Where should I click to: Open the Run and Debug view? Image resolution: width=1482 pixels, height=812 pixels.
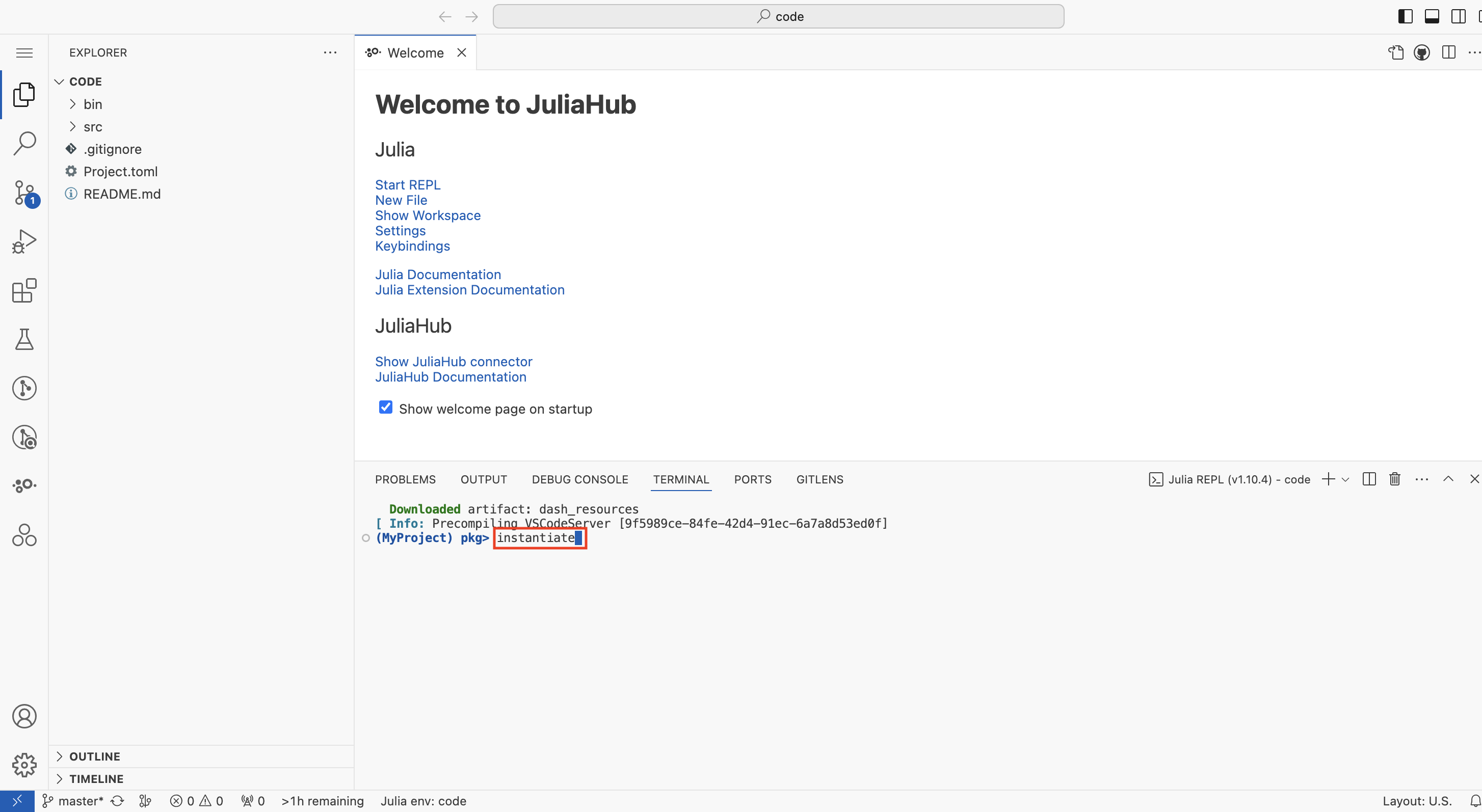[24, 241]
